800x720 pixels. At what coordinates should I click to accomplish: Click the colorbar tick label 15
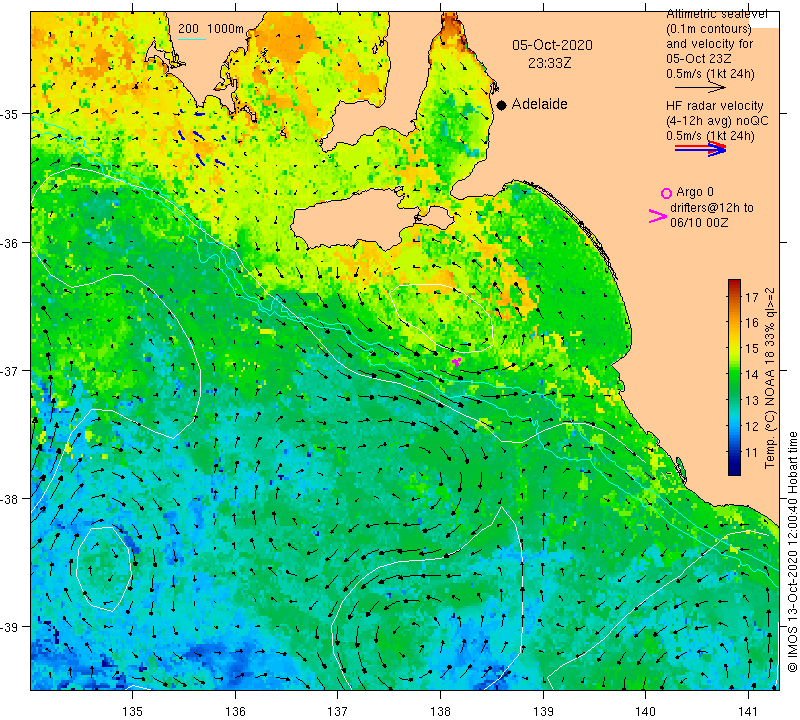[x=752, y=349]
